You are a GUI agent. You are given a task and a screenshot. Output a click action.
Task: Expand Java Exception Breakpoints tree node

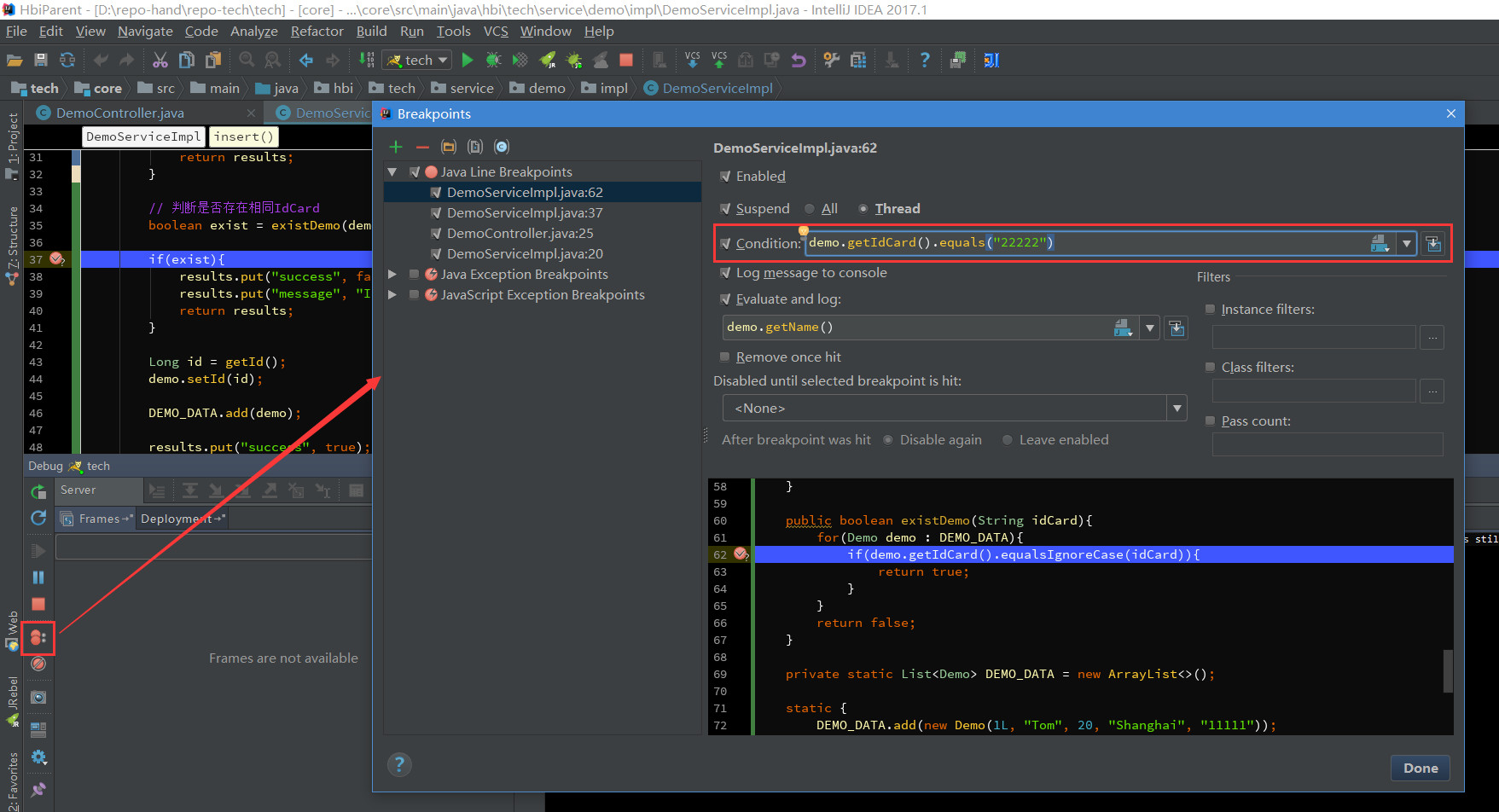392,275
